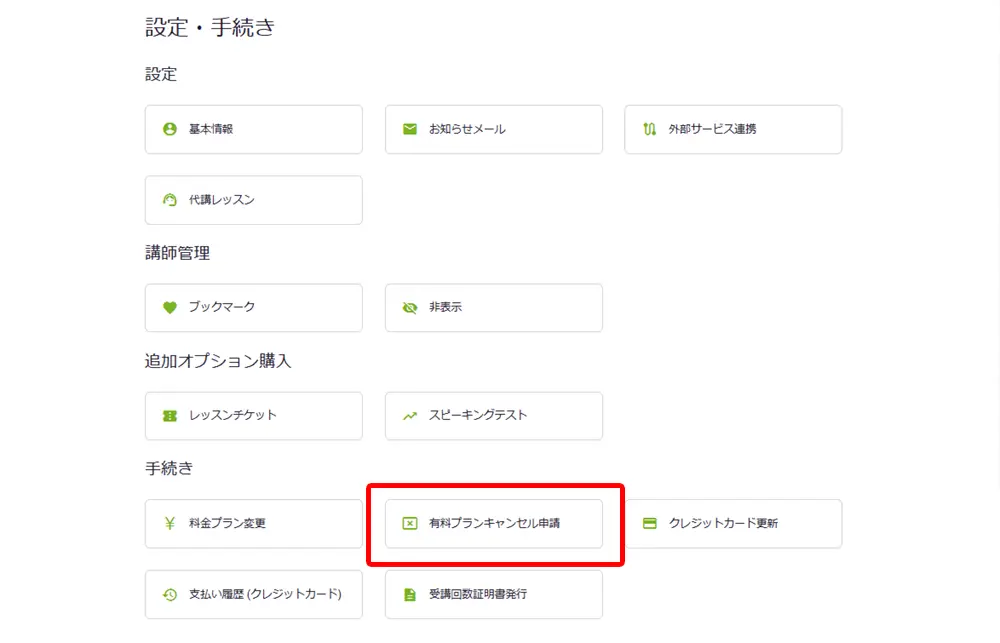1000x643 pixels.
Task: Click the headset icon for 代講レッスン
Action: [x=170, y=200]
